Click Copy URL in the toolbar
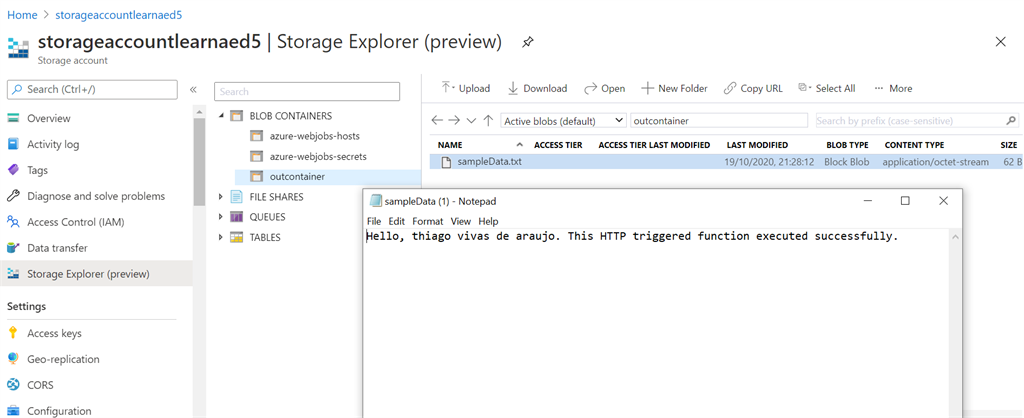The width and height of the screenshot is (1024, 418). [x=753, y=88]
